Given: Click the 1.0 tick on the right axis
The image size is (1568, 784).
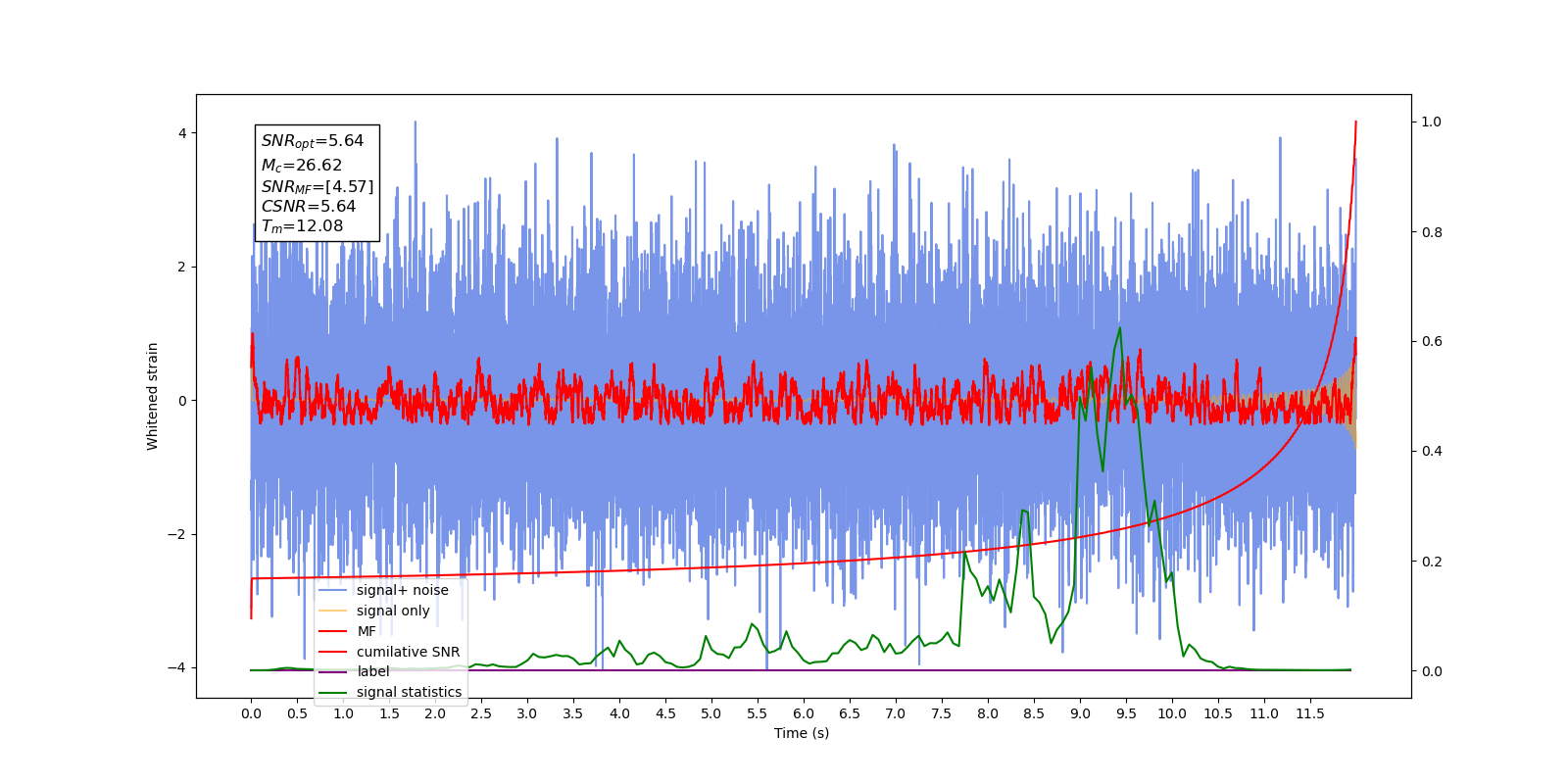Looking at the screenshot, I should pos(1432,122).
